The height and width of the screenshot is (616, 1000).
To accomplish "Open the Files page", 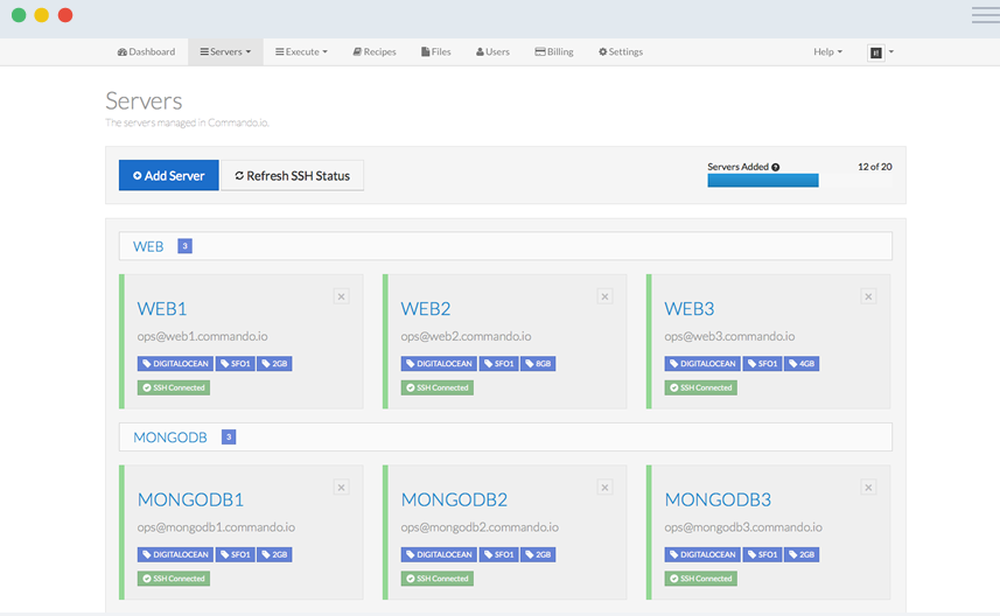I will click(436, 52).
